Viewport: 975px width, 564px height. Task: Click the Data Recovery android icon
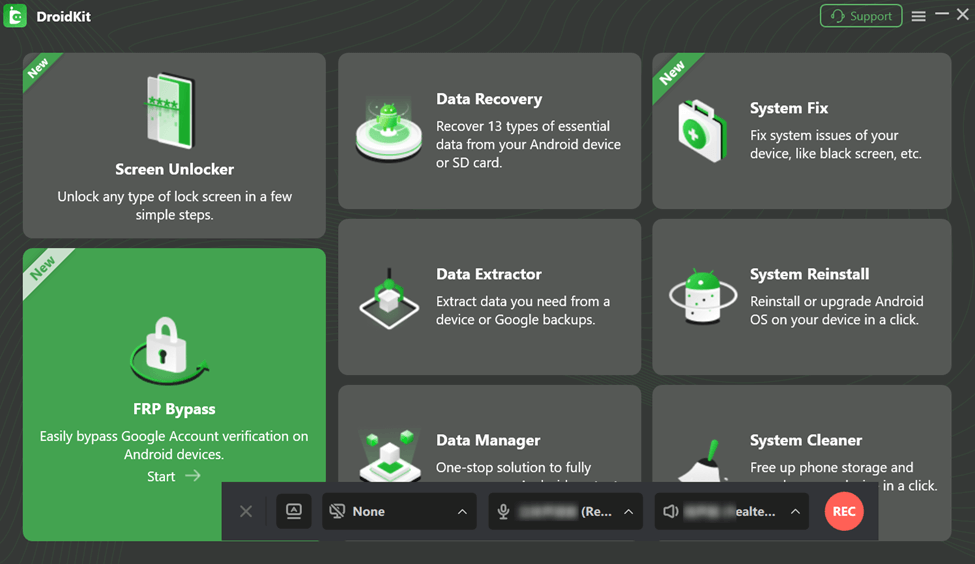click(389, 131)
